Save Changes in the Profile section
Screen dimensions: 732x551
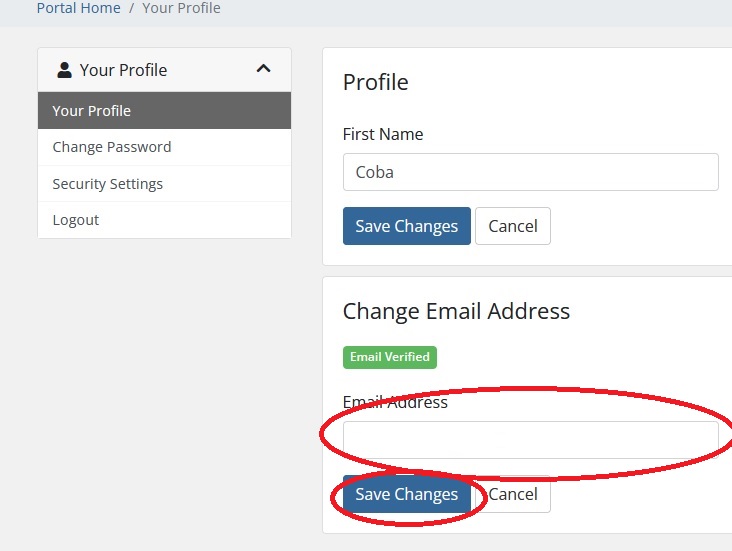(406, 226)
